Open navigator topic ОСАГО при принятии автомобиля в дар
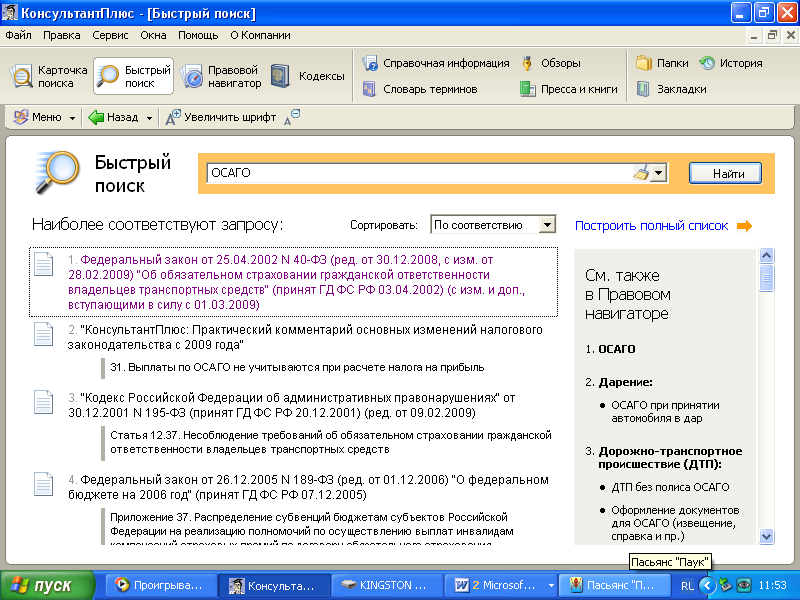This screenshot has width=800, height=600. tap(665, 412)
